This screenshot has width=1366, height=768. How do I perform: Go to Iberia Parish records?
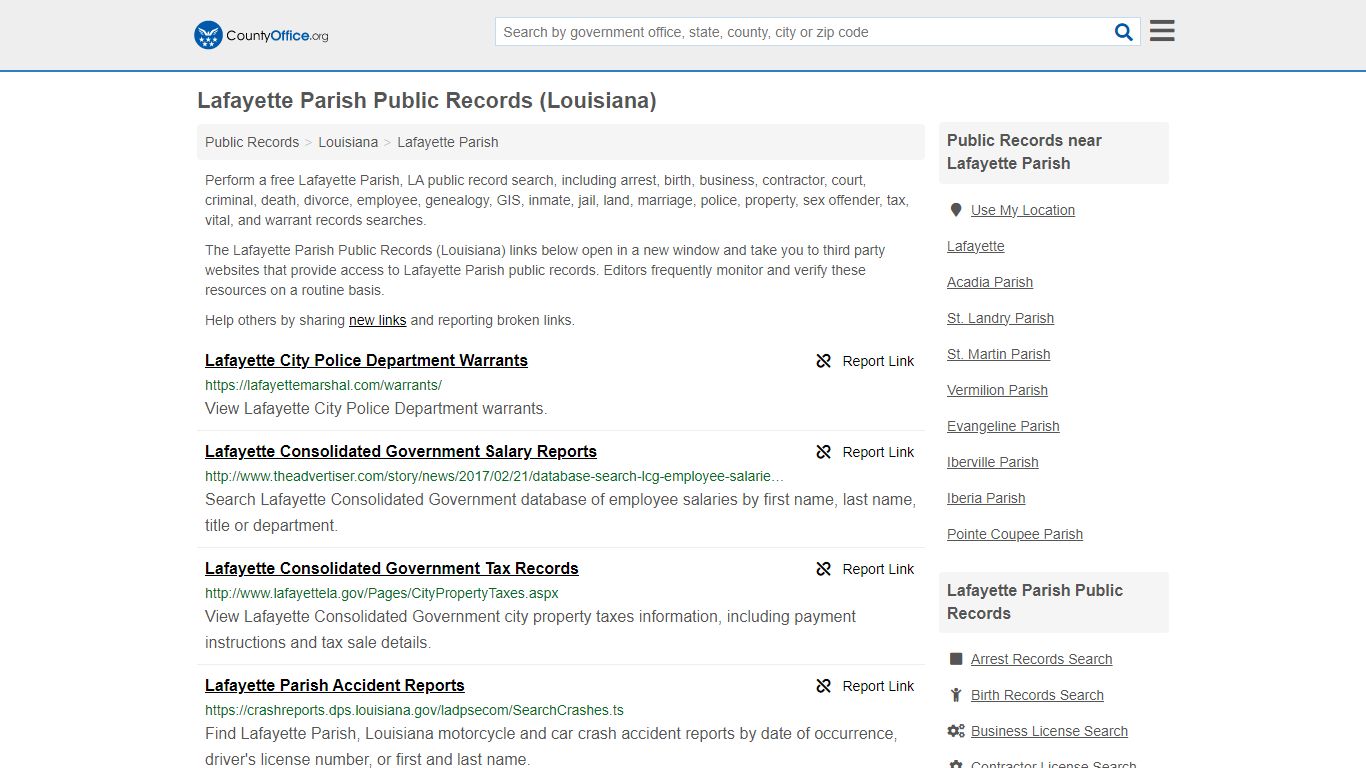point(986,498)
